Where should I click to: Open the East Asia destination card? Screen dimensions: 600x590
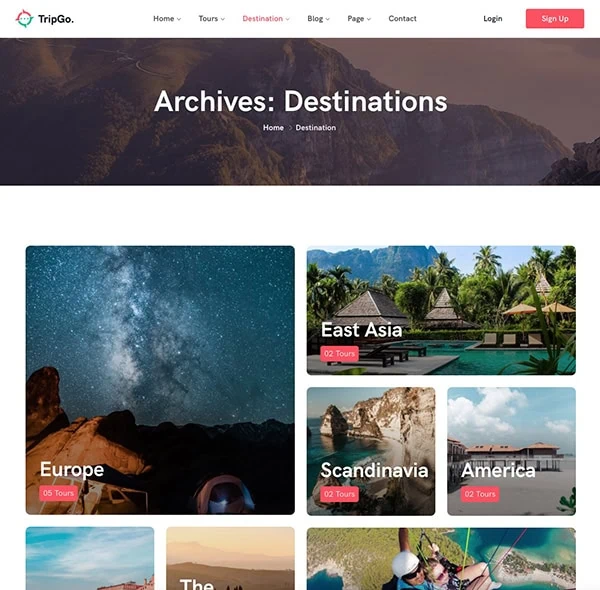click(441, 310)
